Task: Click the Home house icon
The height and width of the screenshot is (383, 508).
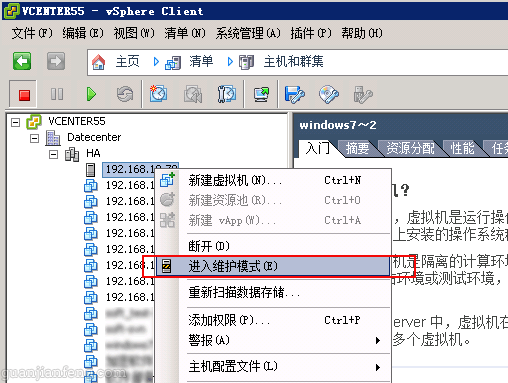Action: click(98, 62)
